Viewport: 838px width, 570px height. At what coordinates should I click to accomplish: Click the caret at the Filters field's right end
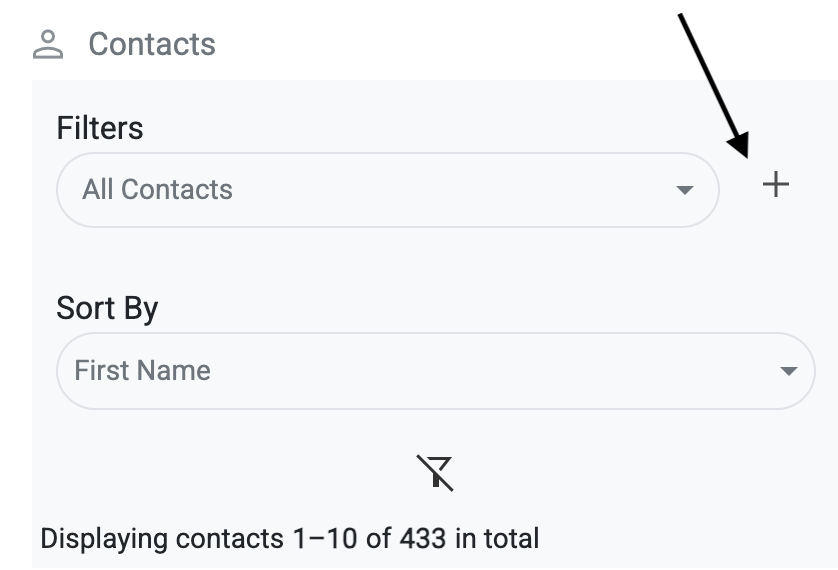(684, 190)
